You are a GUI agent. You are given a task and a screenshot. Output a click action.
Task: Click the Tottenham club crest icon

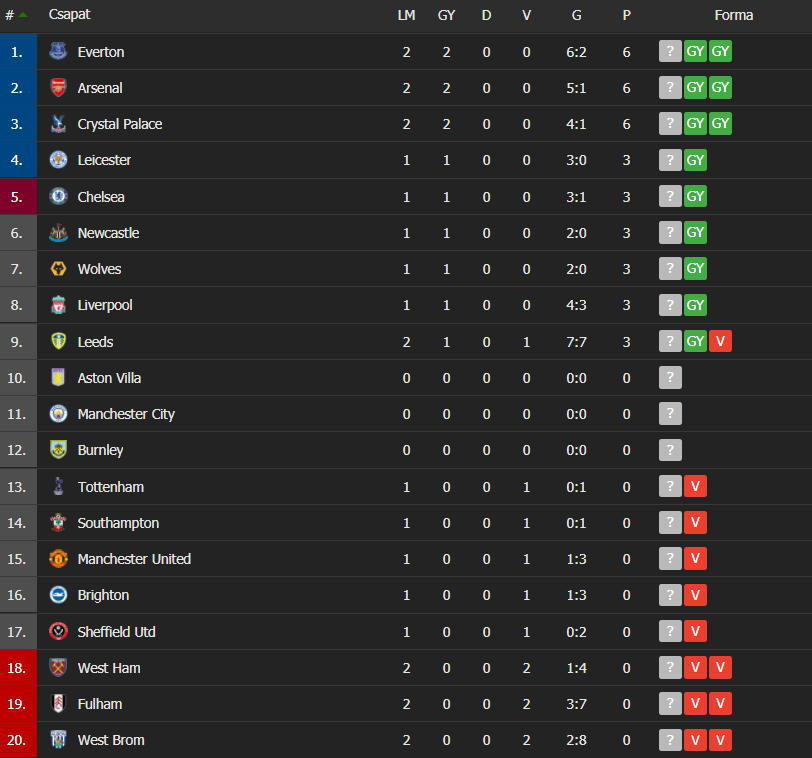click(x=58, y=487)
